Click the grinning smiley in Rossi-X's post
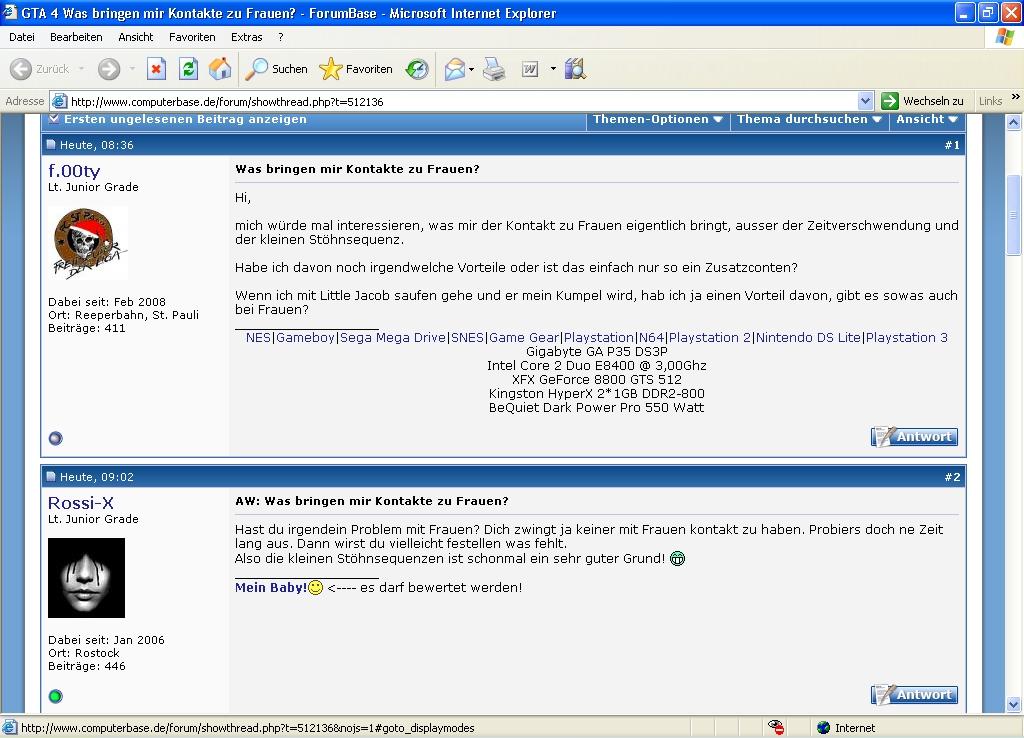The height and width of the screenshot is (738, 1024). 678,558
